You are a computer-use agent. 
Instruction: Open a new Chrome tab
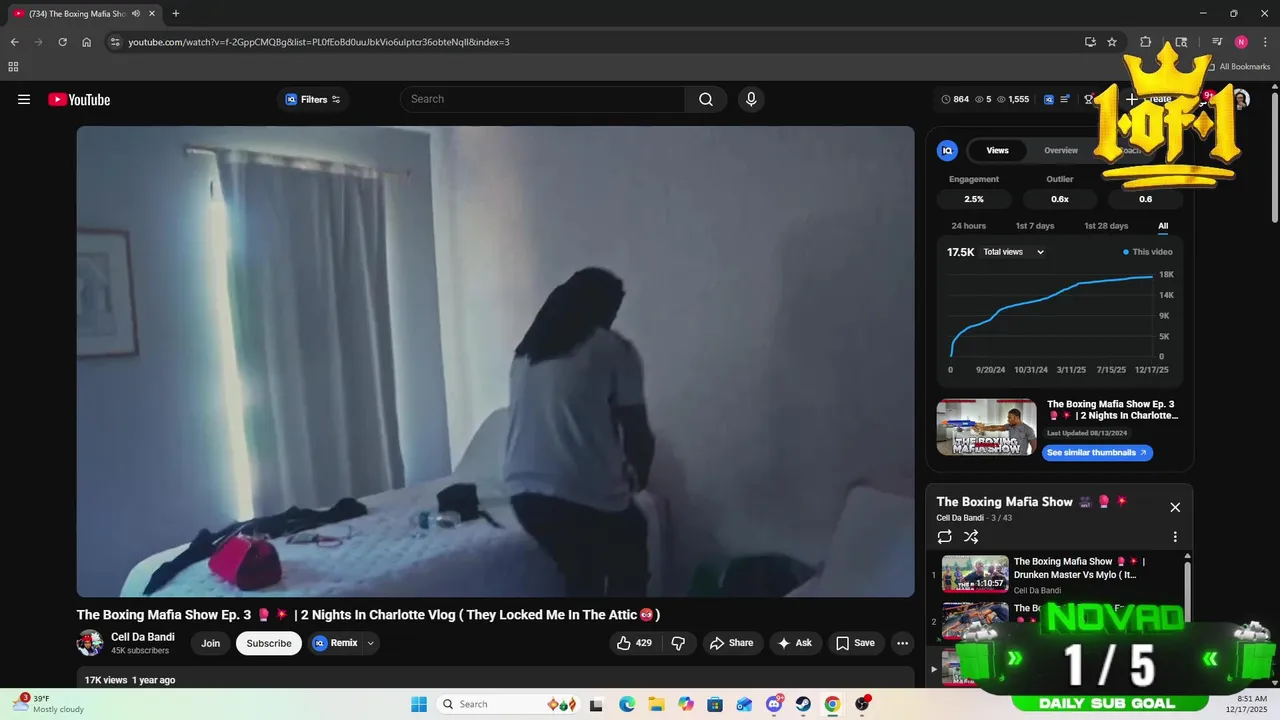coord(176,14)
